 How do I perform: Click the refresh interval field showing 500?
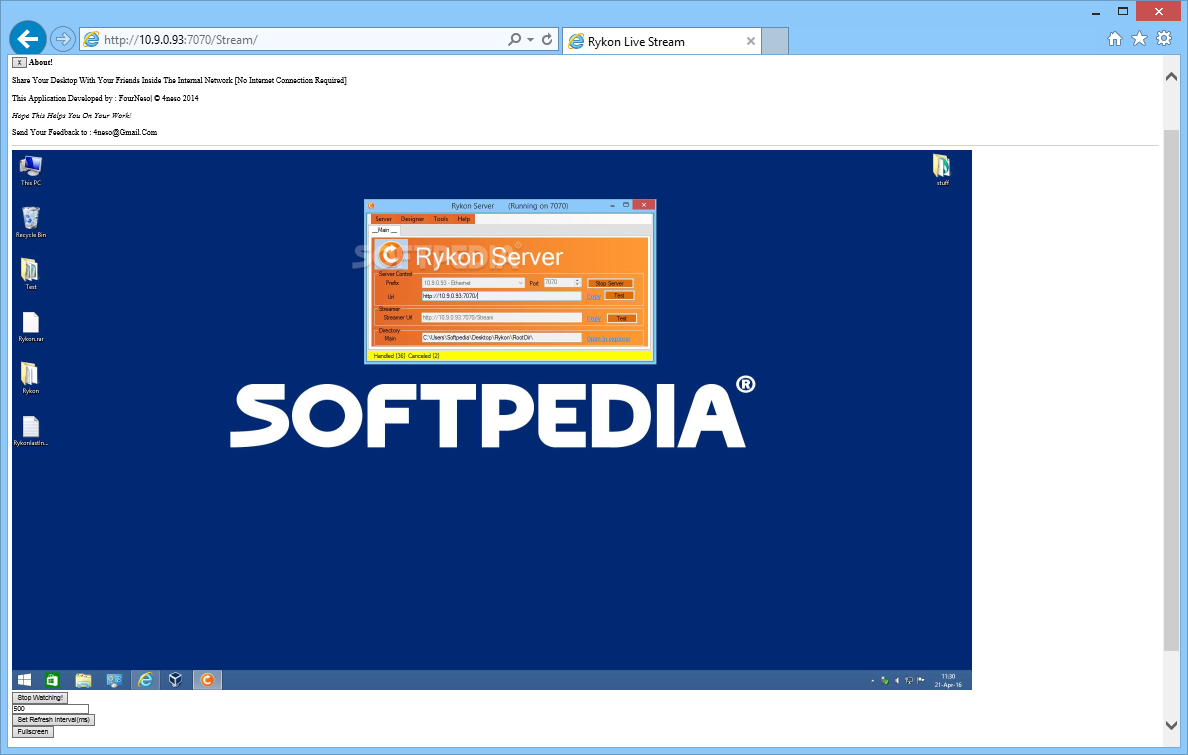(x=50, y=709)
